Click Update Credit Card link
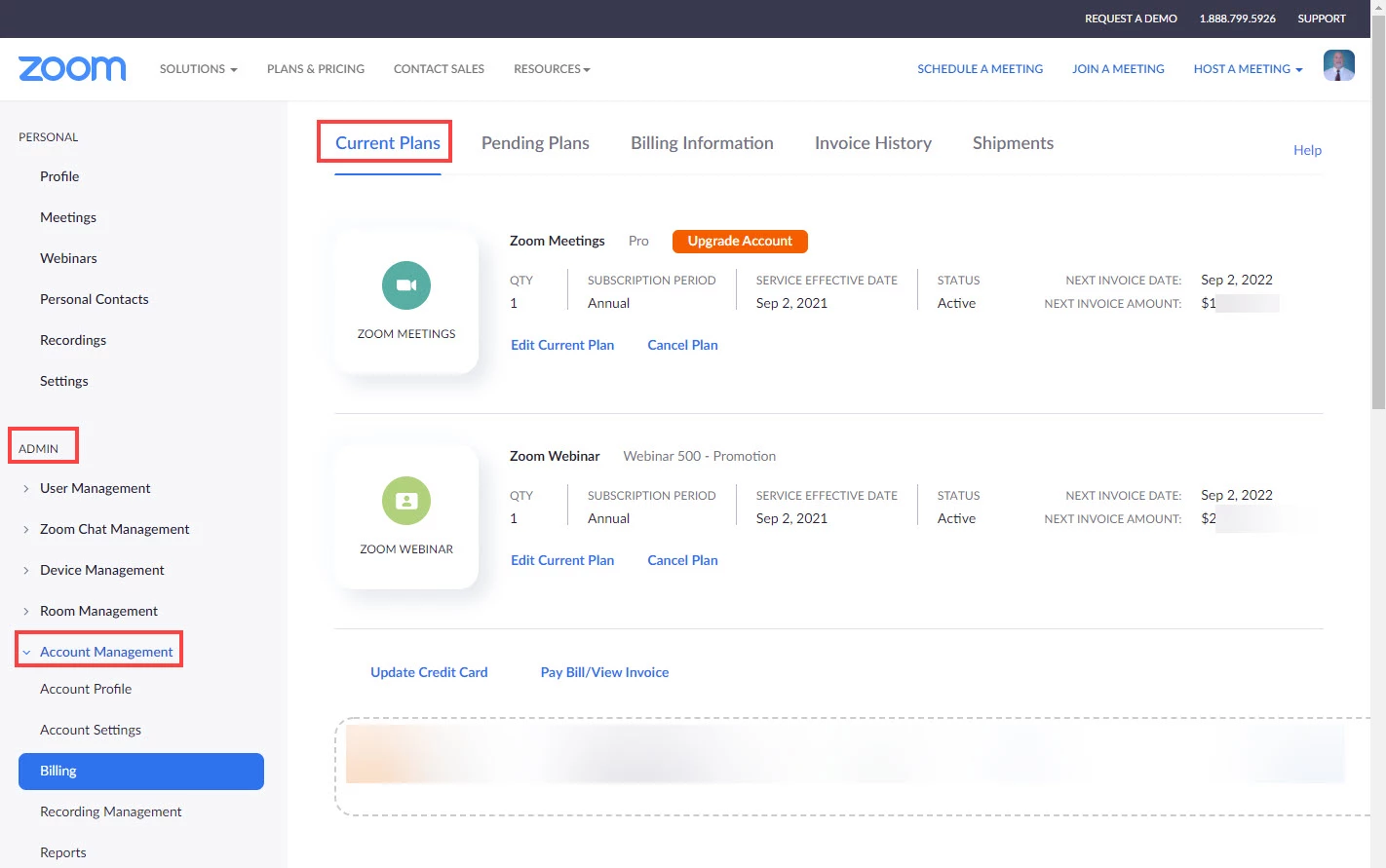Image resolution: width=1386 pixels, height=868 pixels. (x=429, y=672)
